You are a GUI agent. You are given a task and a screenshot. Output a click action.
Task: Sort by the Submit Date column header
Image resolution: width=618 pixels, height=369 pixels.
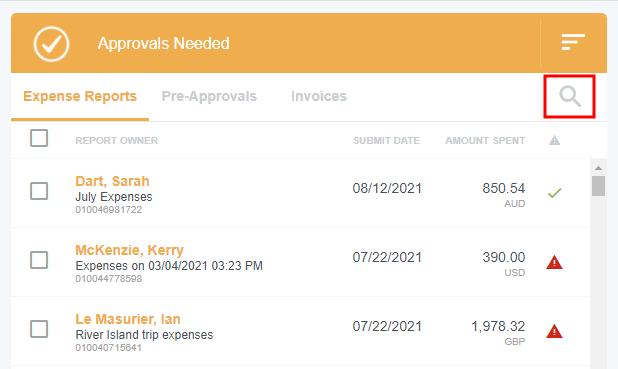386,141
